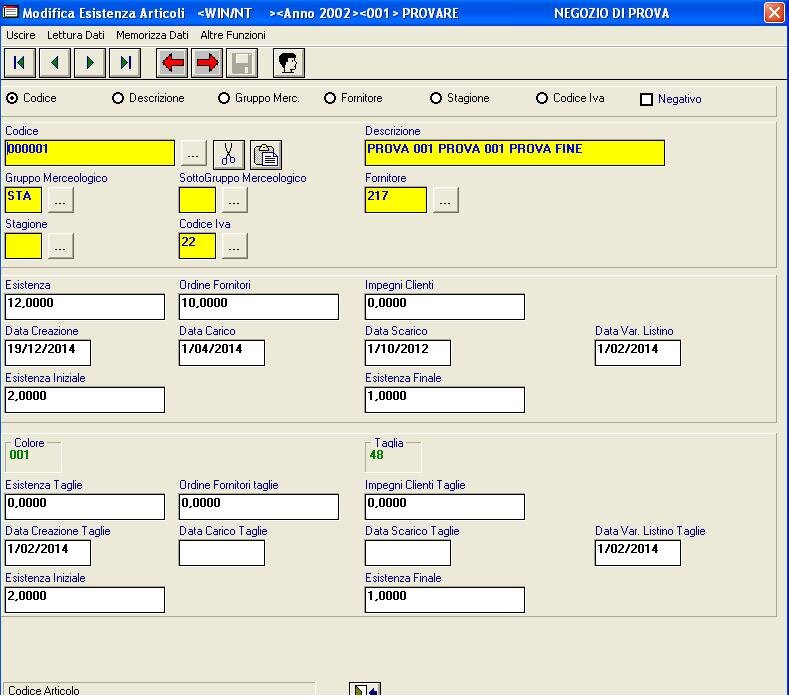Click the scissors cut icon beside Codice
789x698 pixels.
point(229,154)
